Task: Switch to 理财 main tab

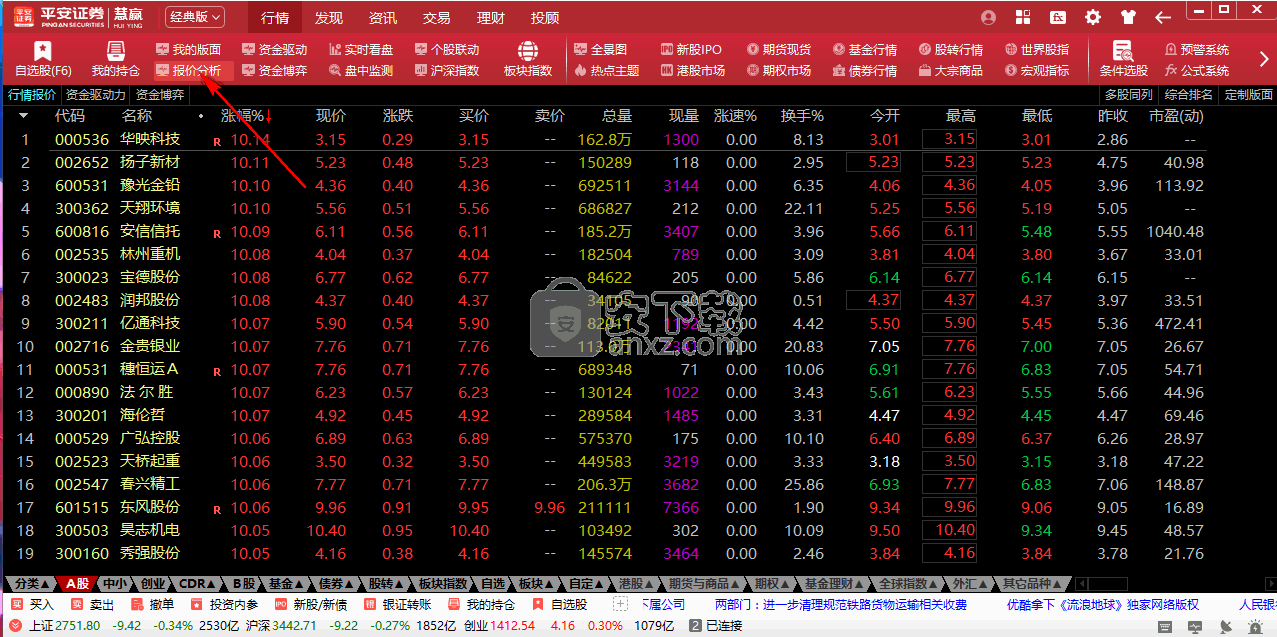Action: coord(491,17)
